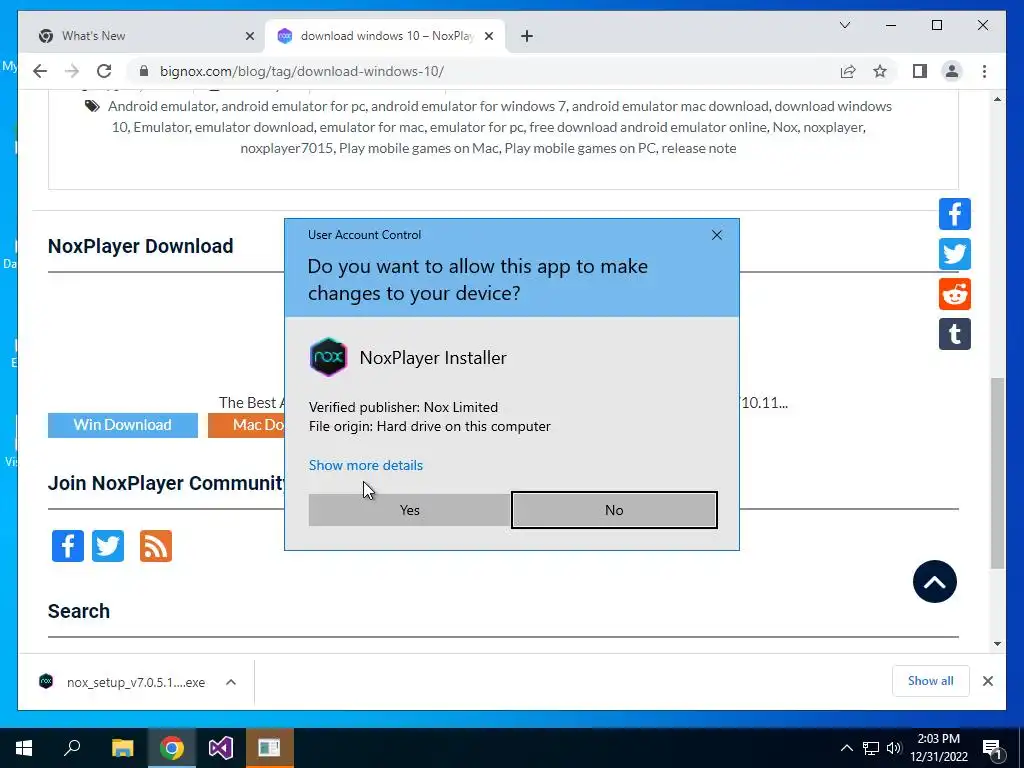Click the page vertical scrollbar thumb
1024x768 pixels.
pos(997,473)
